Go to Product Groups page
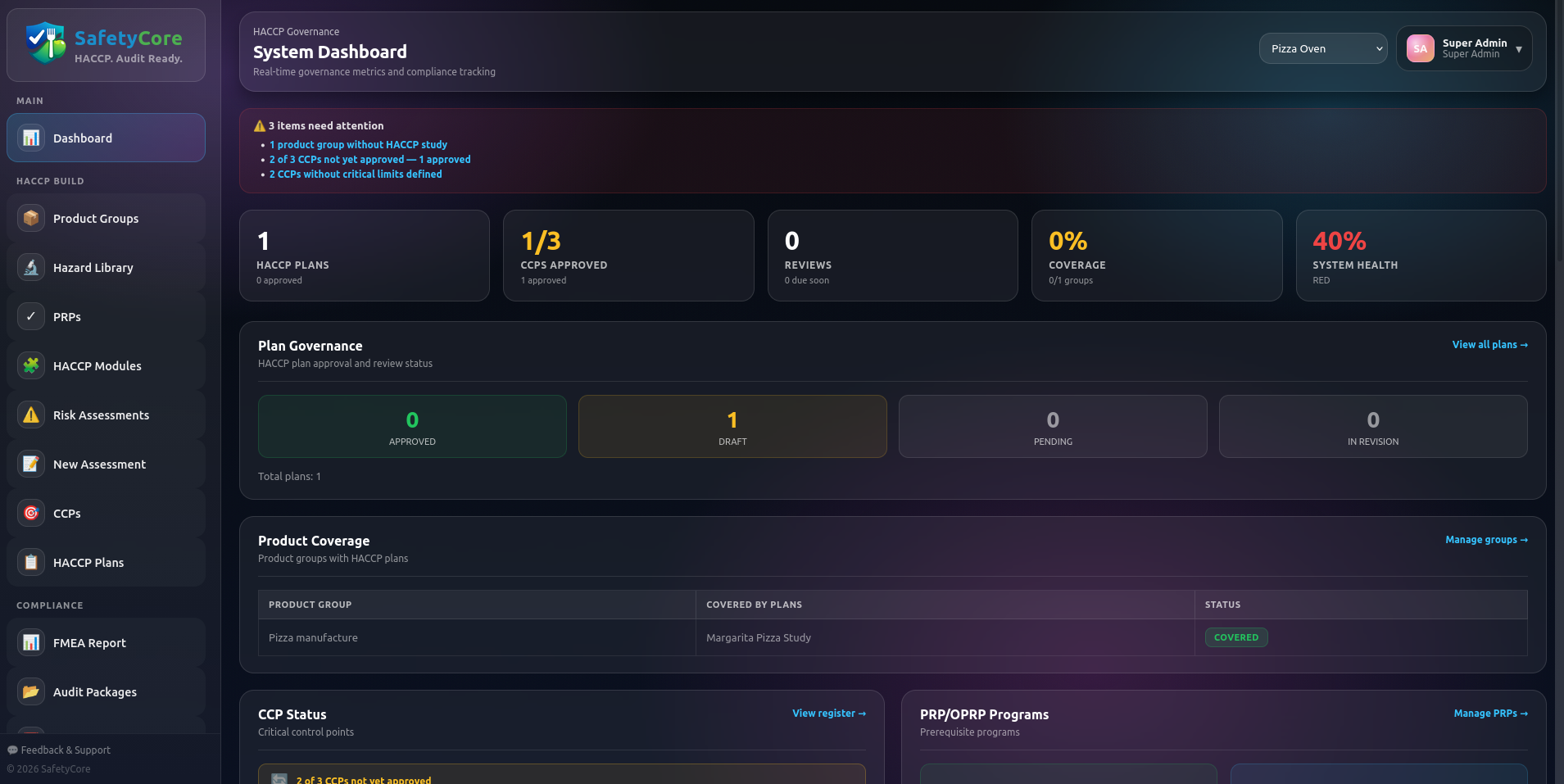 click(x=106, y=218)
